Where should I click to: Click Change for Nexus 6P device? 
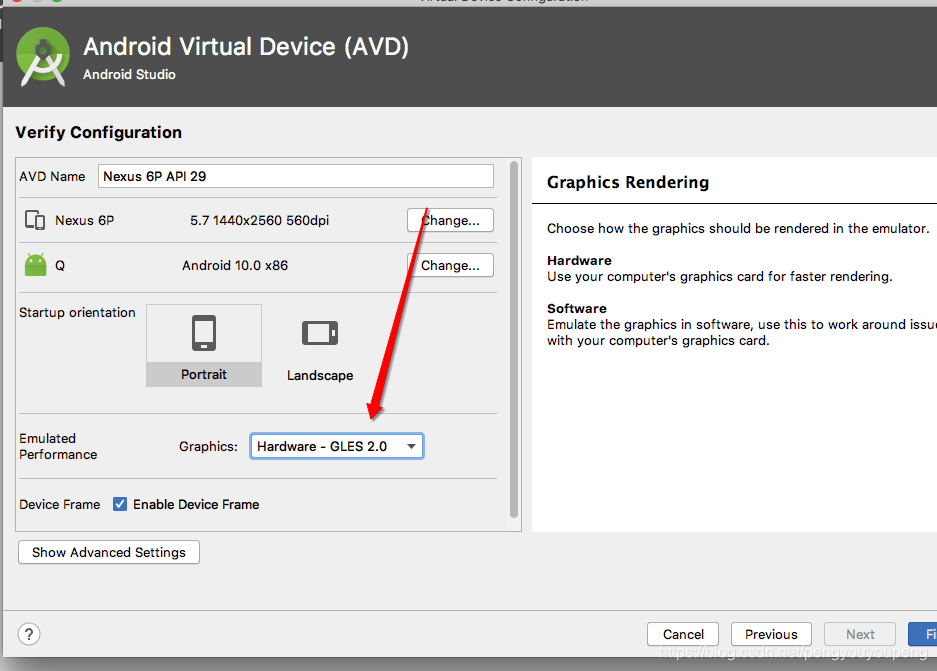coord(450,220)
